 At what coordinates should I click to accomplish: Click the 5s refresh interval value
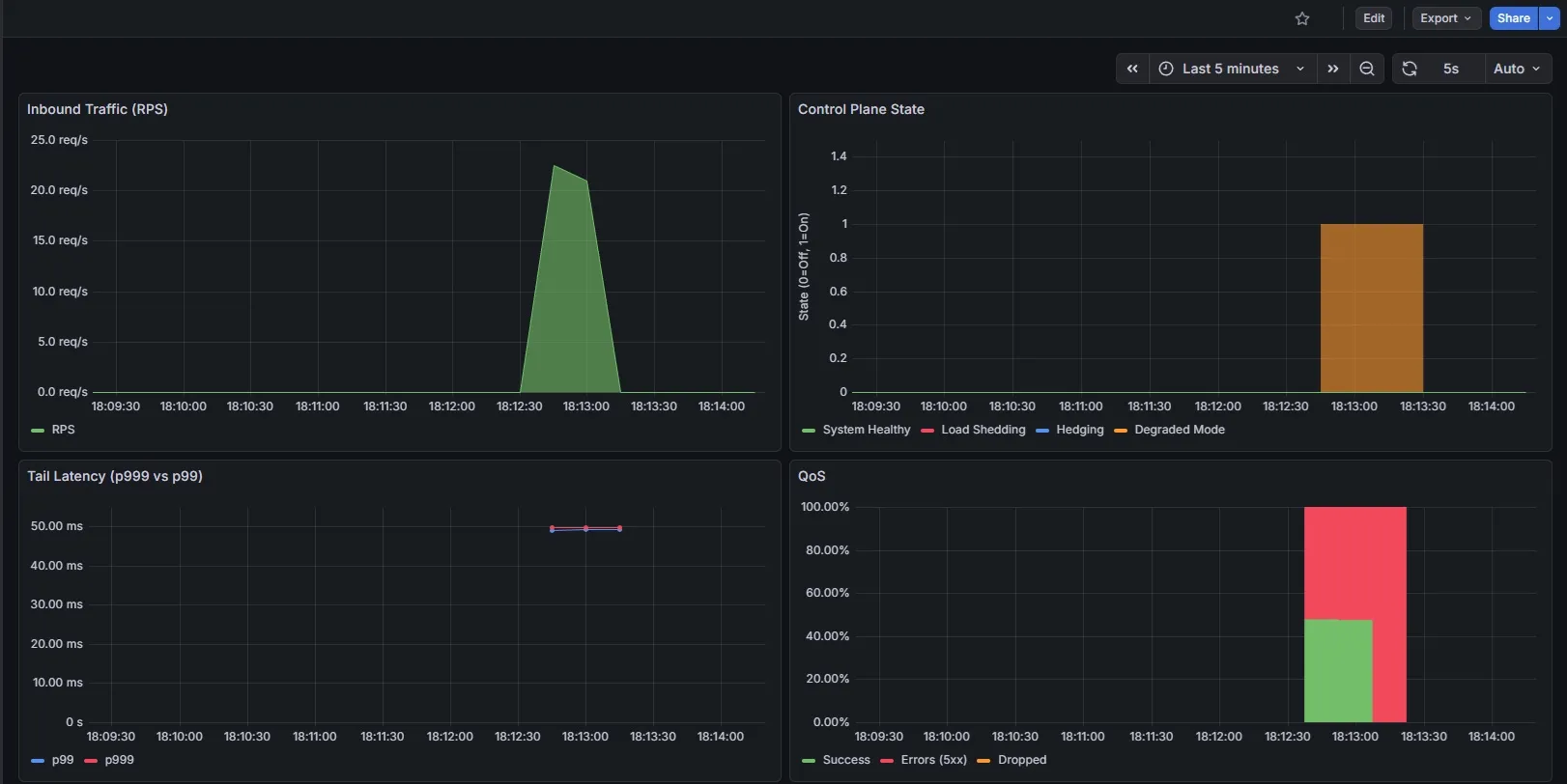click(1450, 69)
